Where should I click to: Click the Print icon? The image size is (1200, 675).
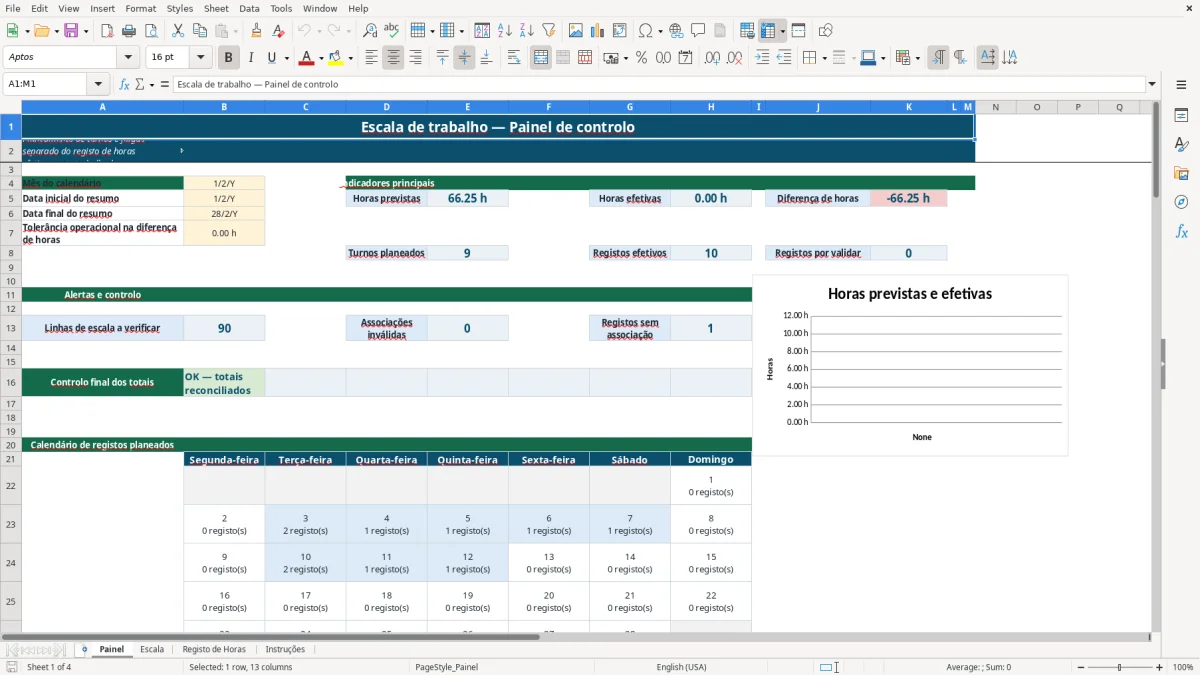tap(129, 31)
